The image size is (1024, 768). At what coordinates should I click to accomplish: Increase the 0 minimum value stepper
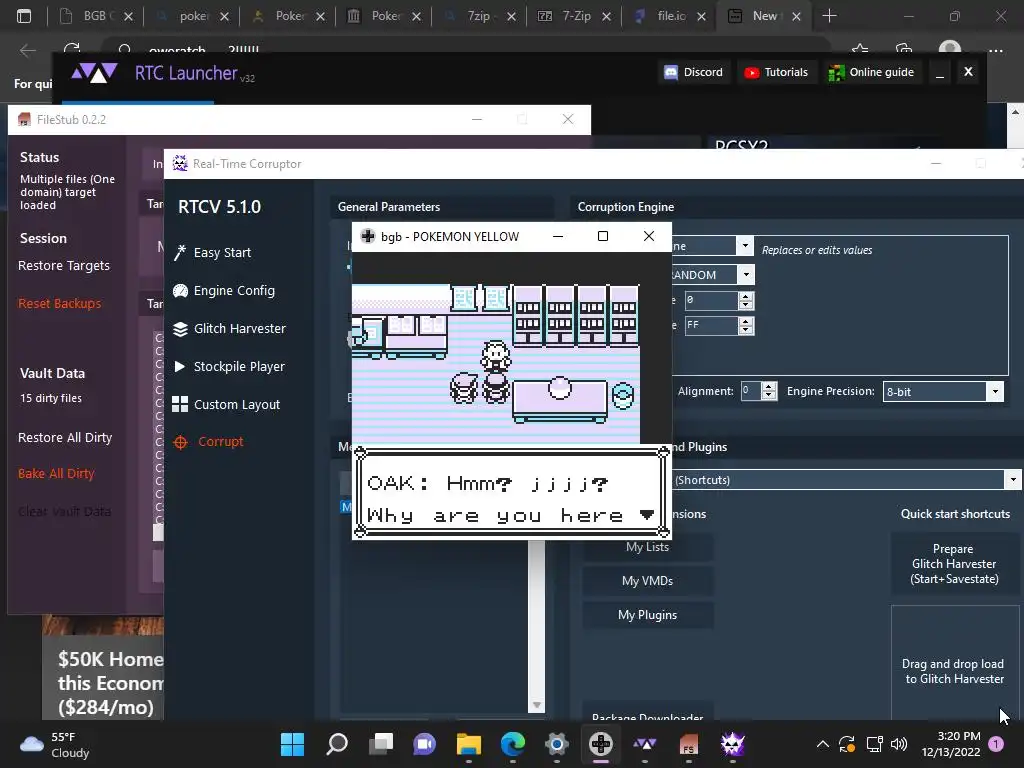[746, 296]
